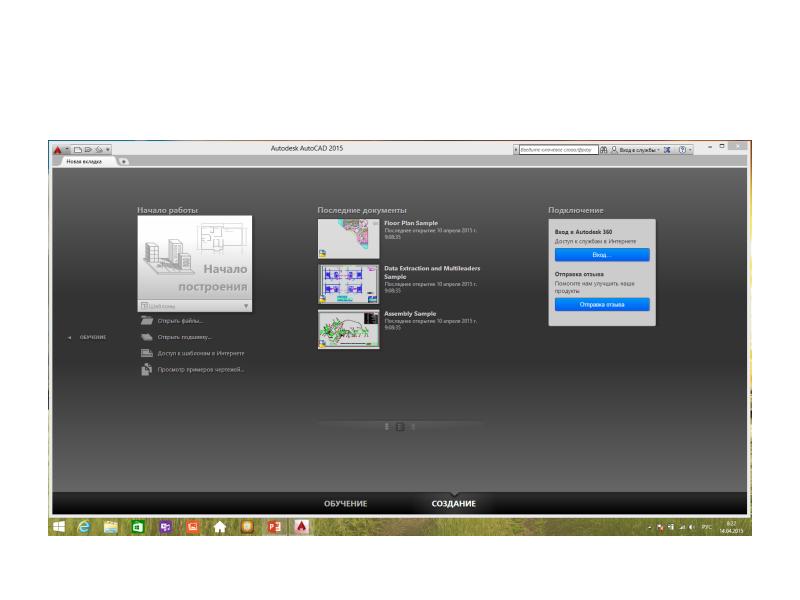Click Data Extraction and Multileaders Sample title

(x=432, y=272)
